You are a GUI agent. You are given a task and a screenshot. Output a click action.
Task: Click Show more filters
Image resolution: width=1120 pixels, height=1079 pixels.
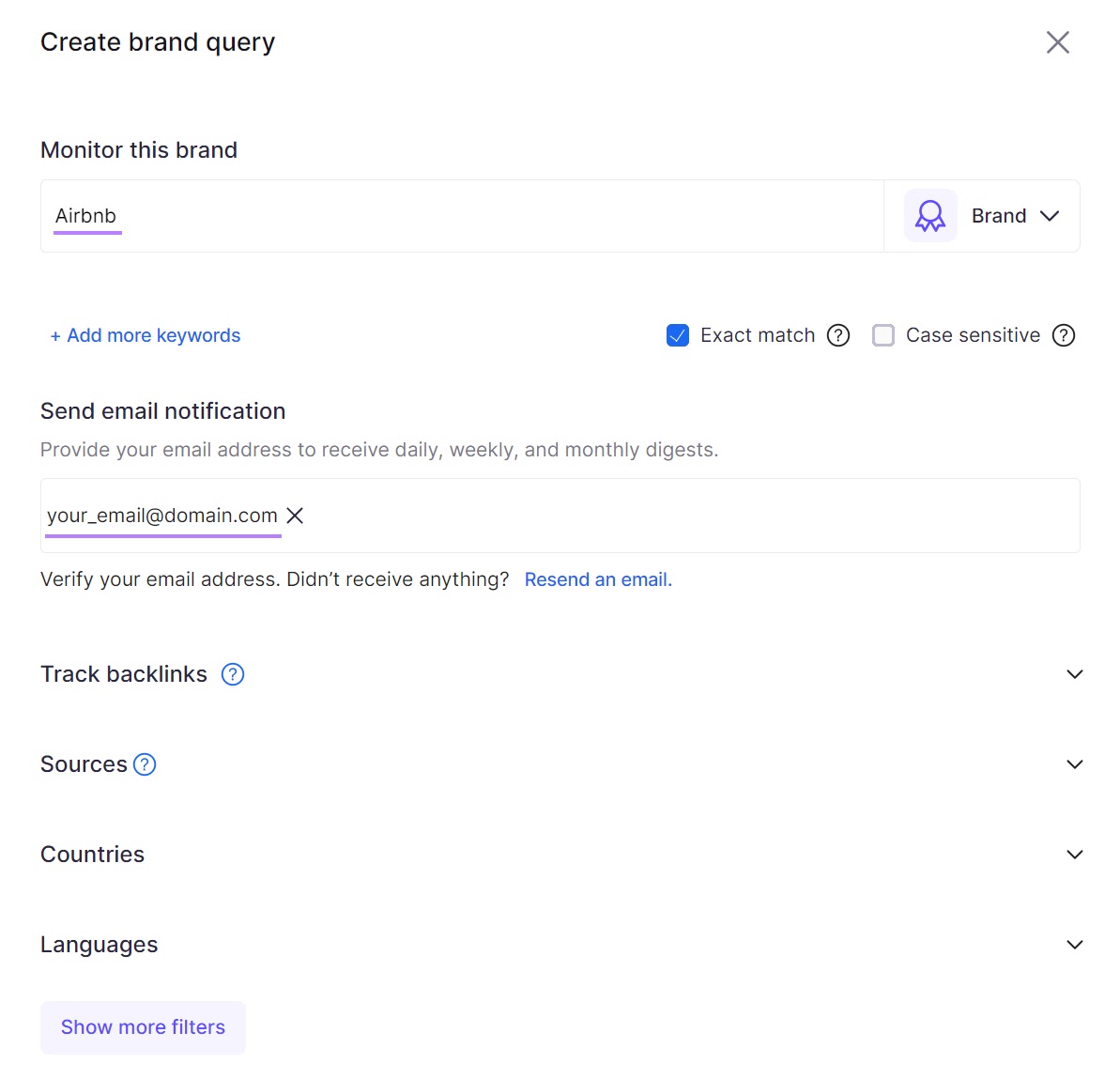tap(143, 1027)
